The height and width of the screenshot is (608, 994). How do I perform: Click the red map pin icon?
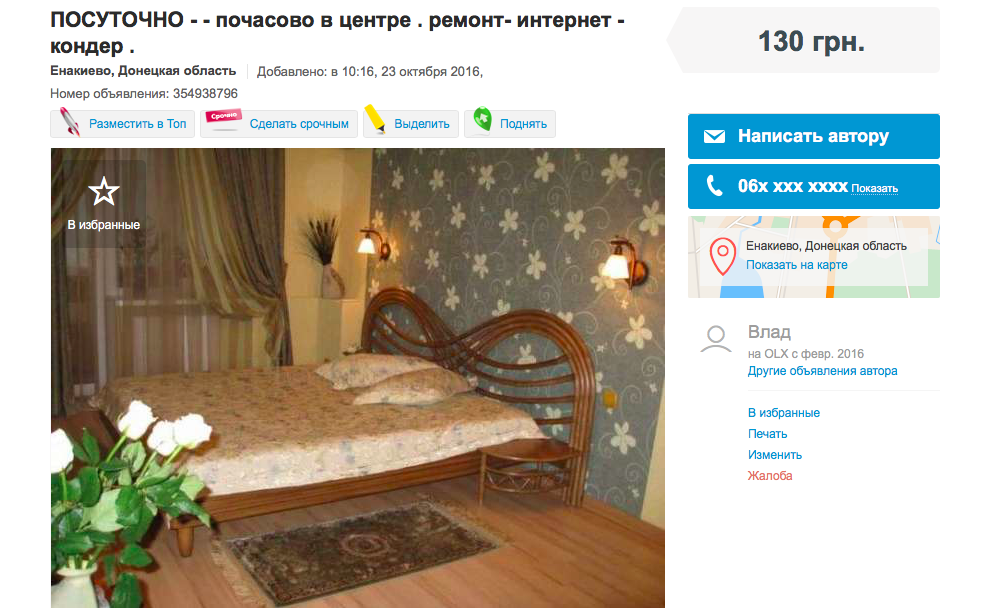pos(722,256)
